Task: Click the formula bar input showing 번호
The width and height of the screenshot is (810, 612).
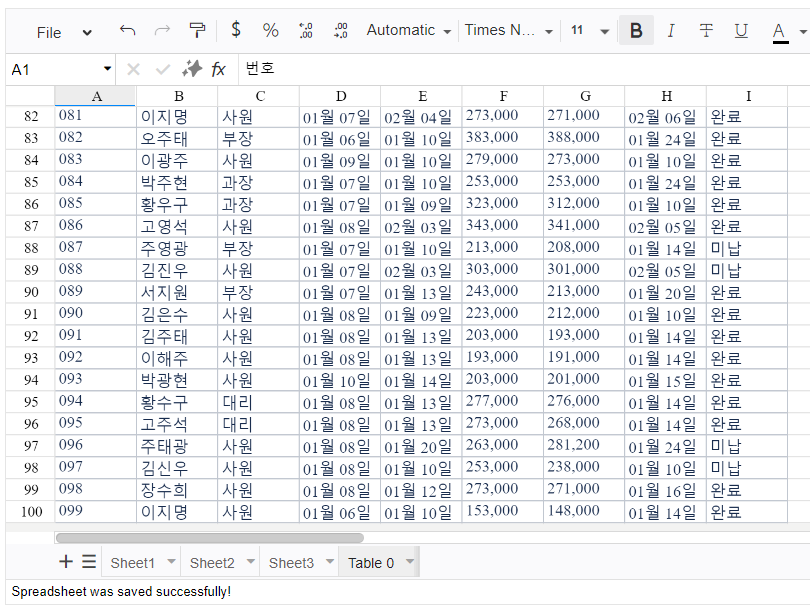Action: pyautogui.click(x=524, y=69)
